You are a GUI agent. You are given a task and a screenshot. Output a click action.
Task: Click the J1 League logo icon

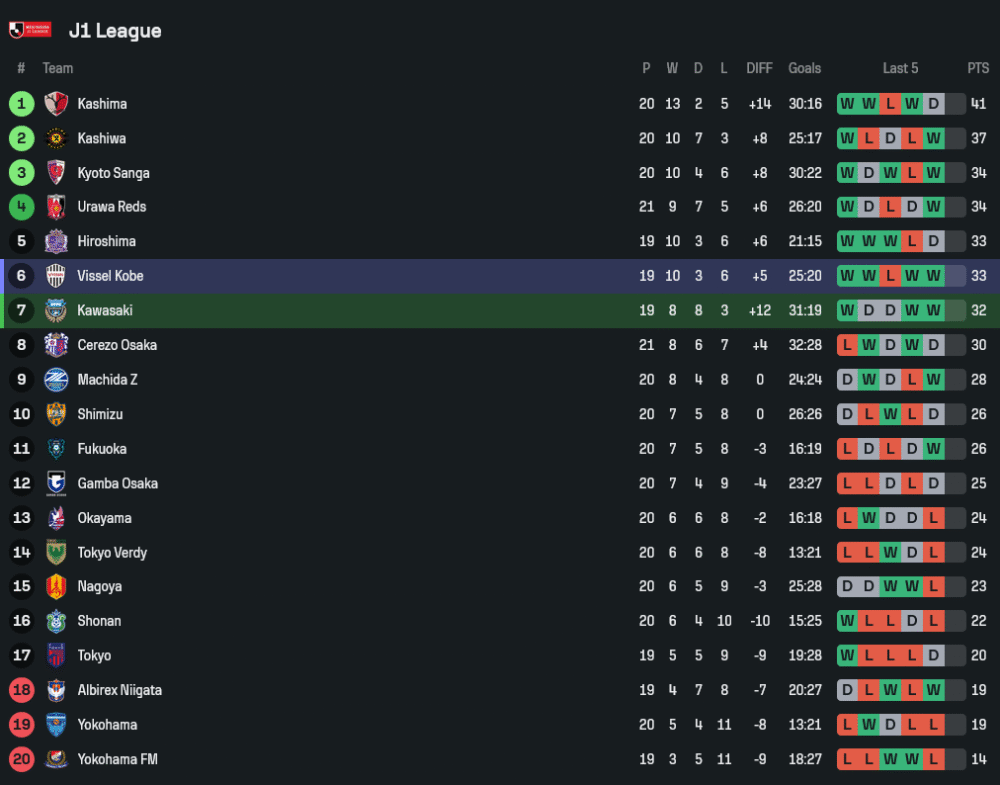[x=29, y=31]
